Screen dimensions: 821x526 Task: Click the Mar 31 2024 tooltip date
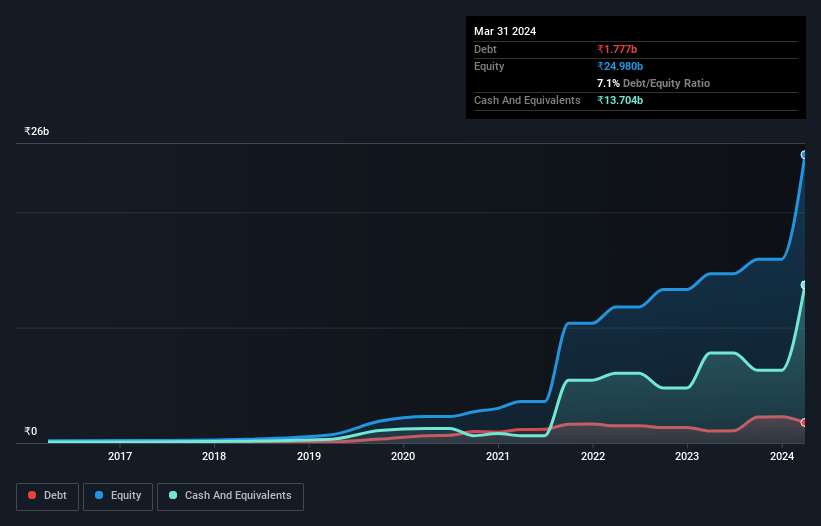[505, 31]
